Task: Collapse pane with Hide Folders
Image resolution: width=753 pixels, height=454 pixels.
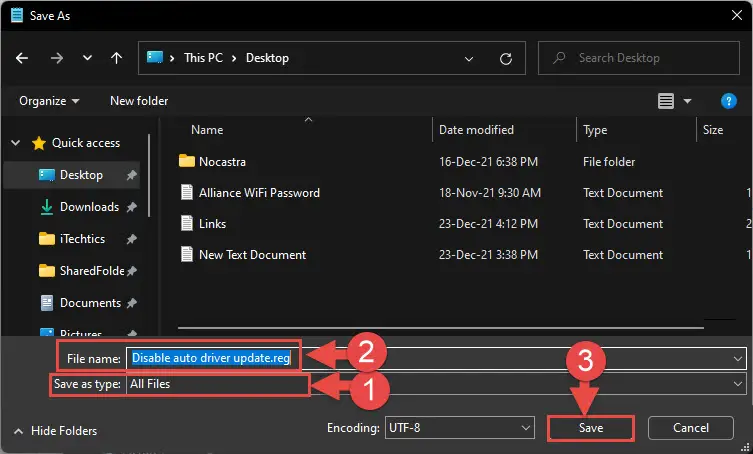Action: pos(55,431)
